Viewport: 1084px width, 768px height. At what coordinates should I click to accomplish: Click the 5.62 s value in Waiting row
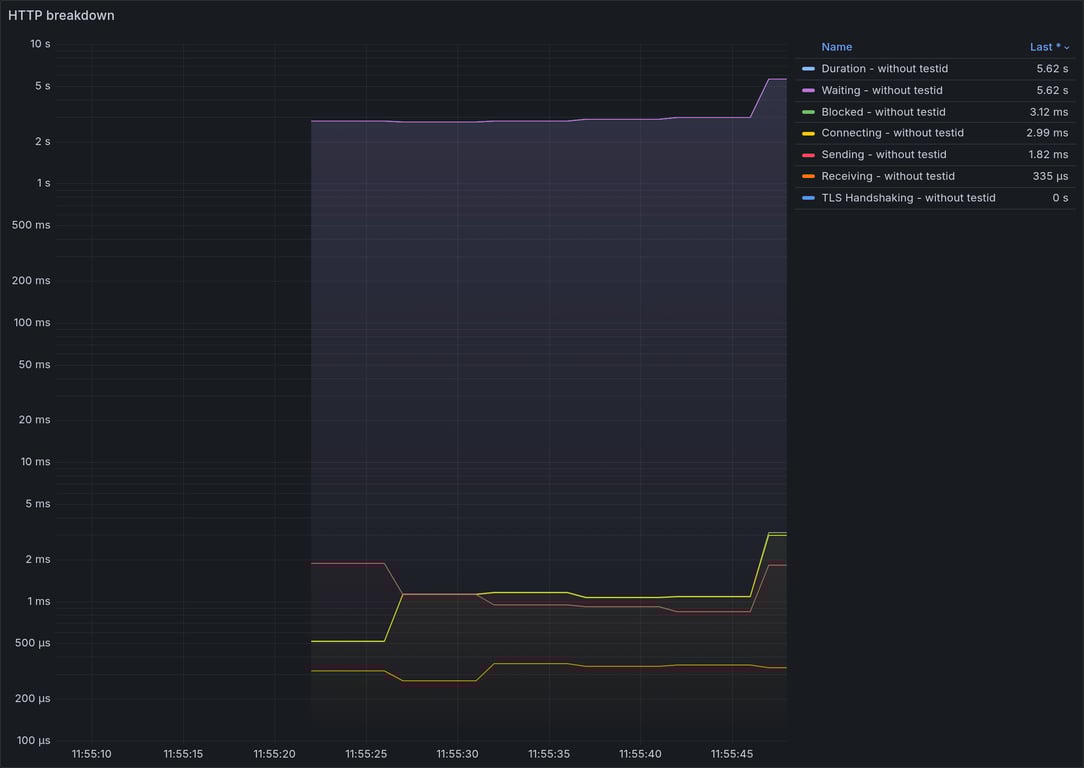[1052, 90]
